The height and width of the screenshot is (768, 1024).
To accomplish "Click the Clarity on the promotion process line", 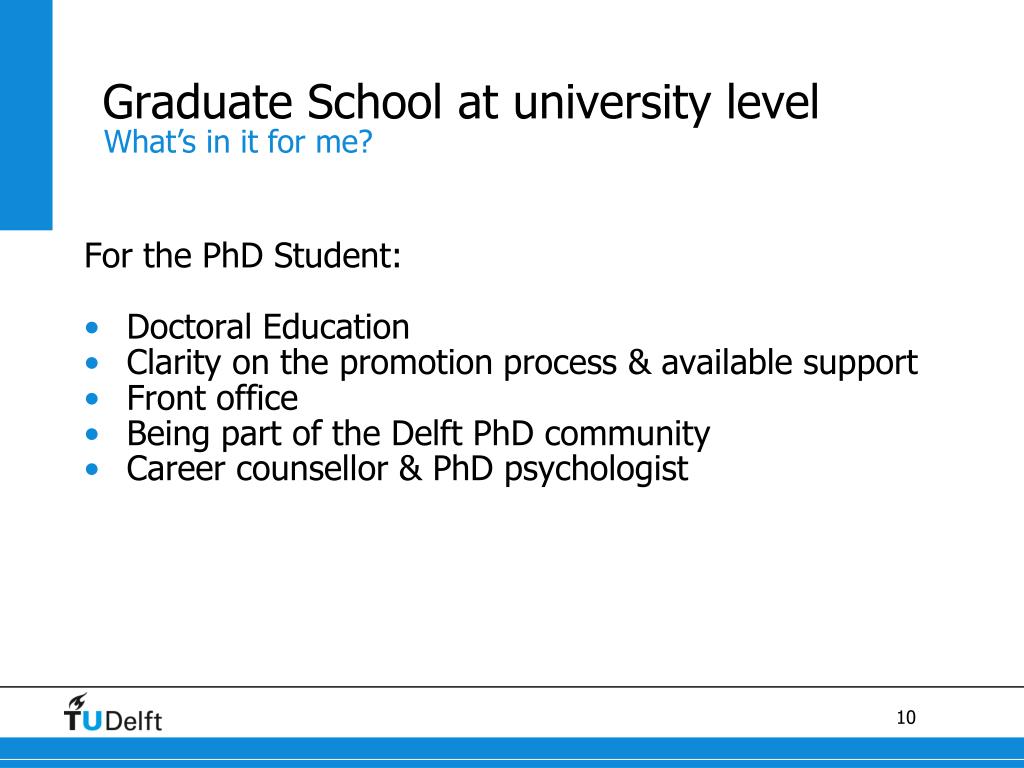I will coord(522,362).
